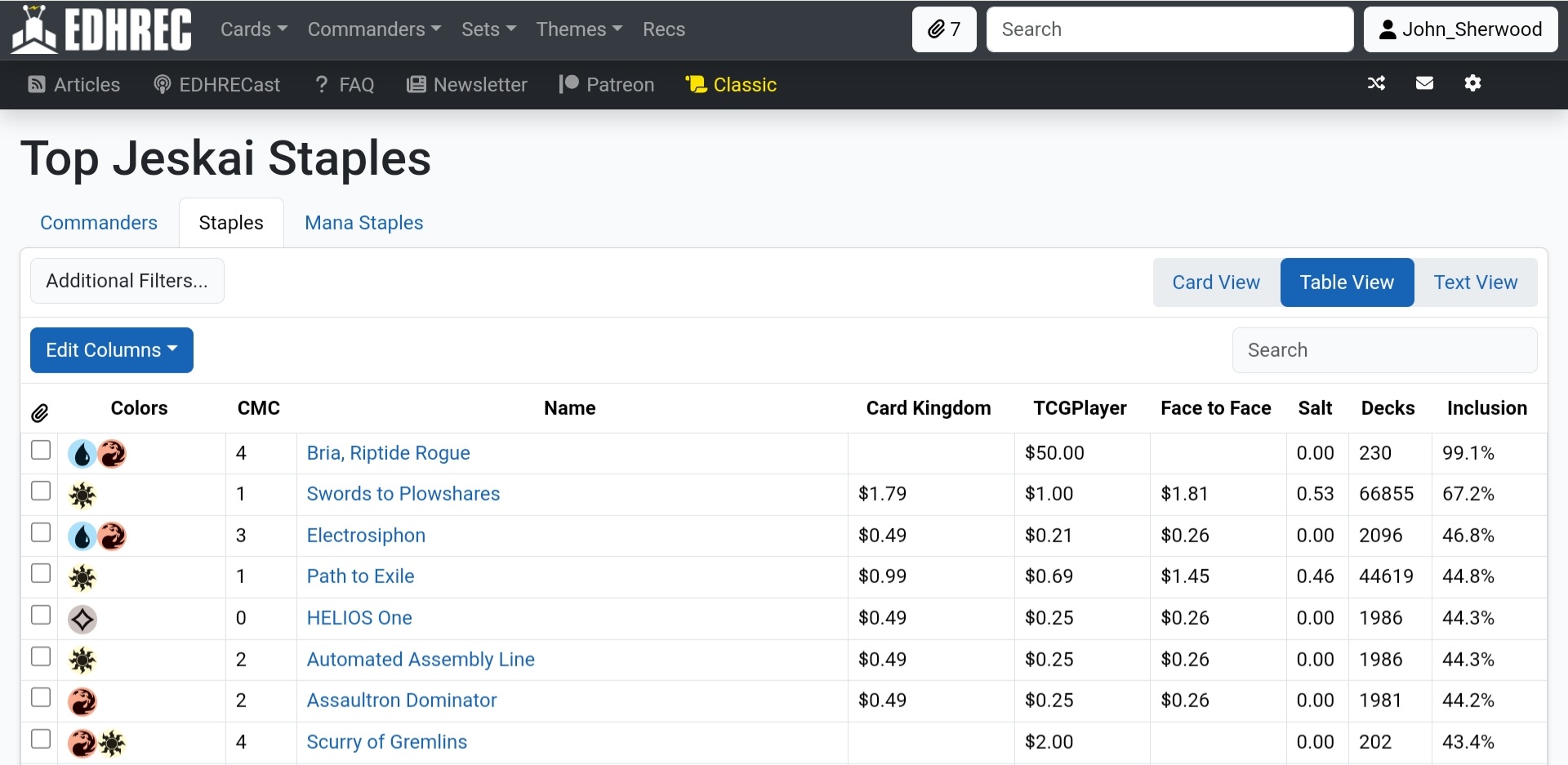Click inside the table search field
1568x765 pixels.
(x=1384, y=349)
